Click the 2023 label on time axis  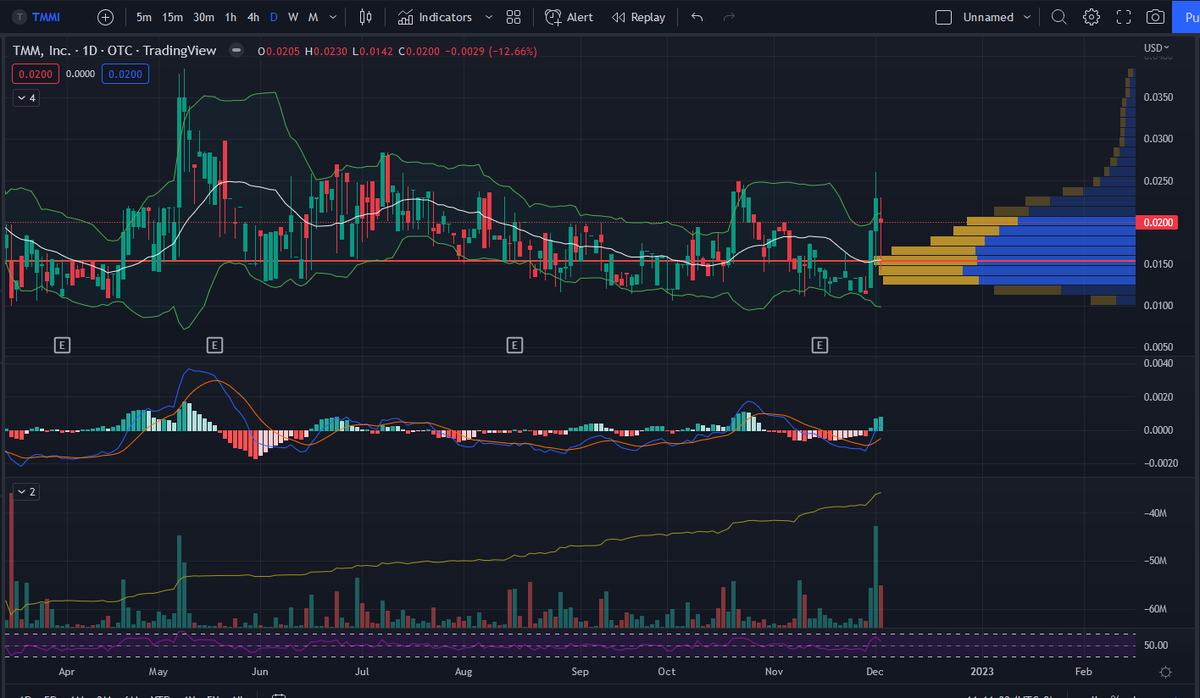click(982, 672)
